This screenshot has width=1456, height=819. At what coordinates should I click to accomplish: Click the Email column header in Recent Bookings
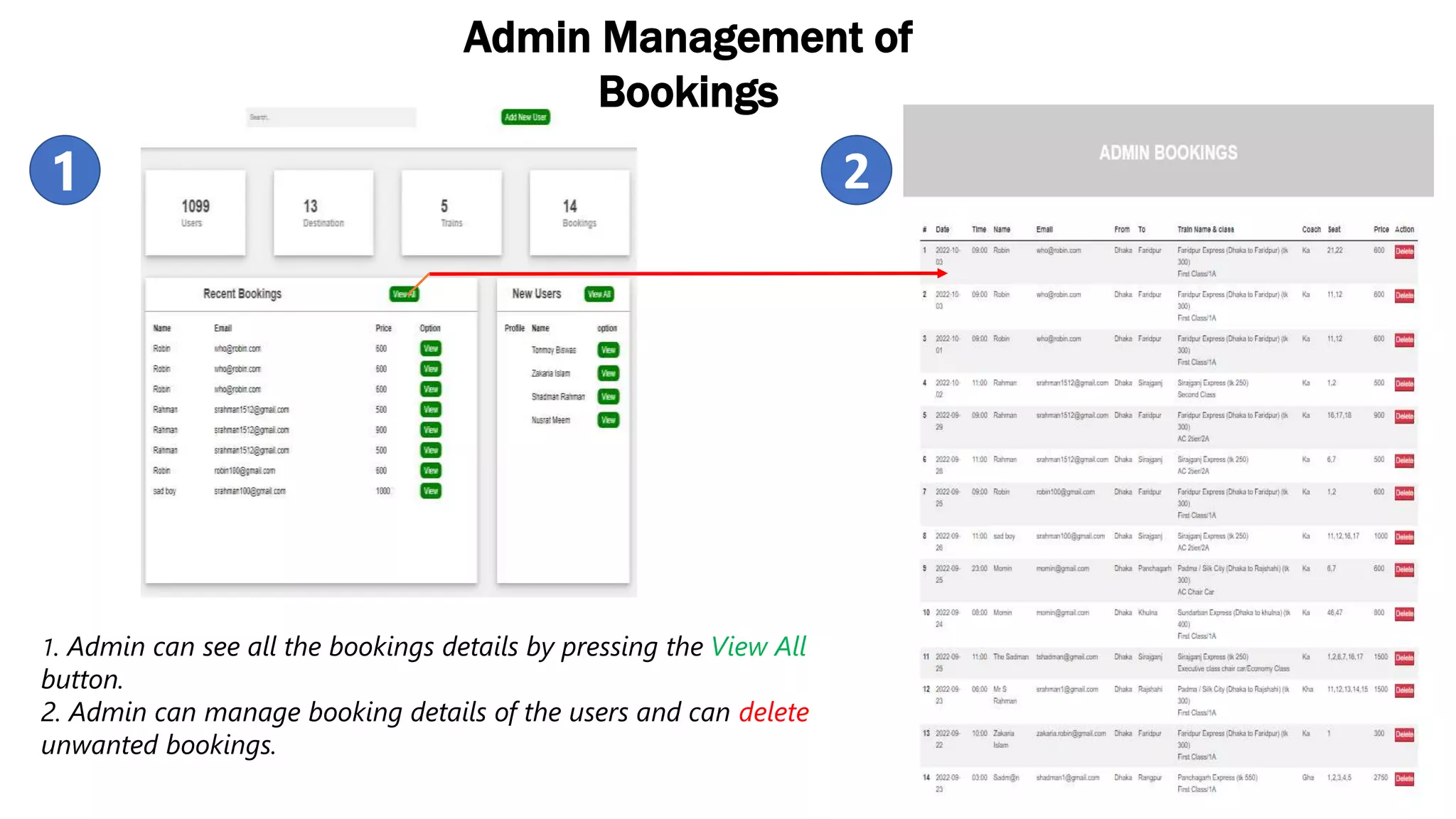click(x=223, y=328)
